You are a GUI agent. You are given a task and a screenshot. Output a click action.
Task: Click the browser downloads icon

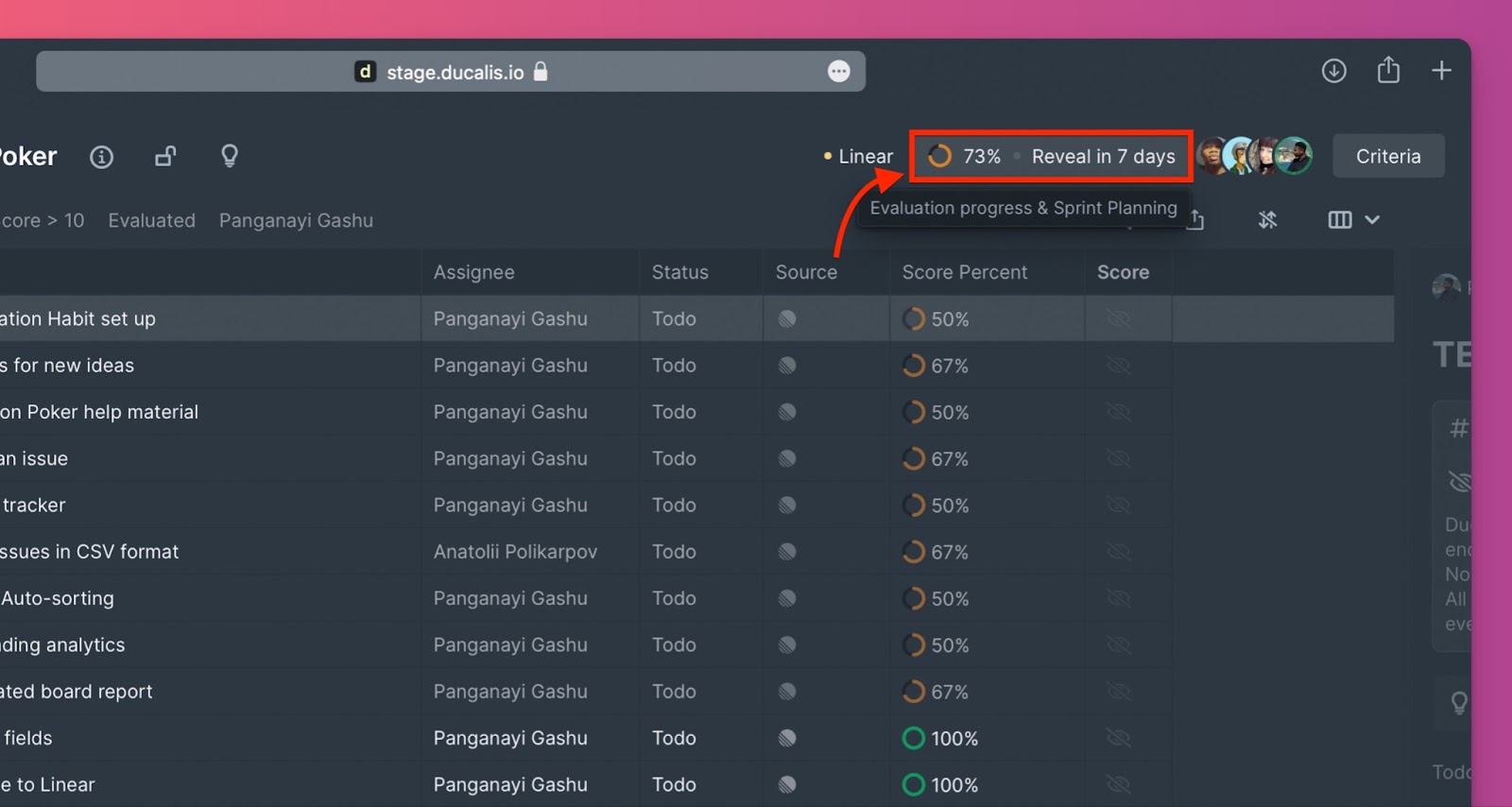[x=1333, y=71]
